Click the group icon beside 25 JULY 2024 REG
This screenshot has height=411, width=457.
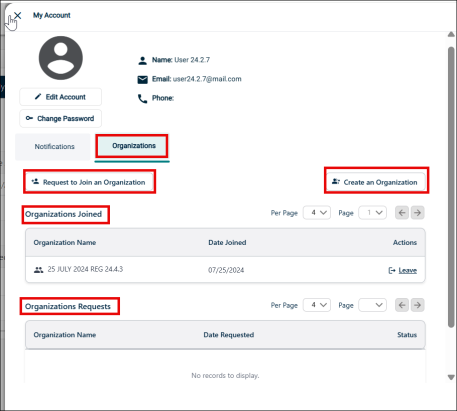(39, 270)
